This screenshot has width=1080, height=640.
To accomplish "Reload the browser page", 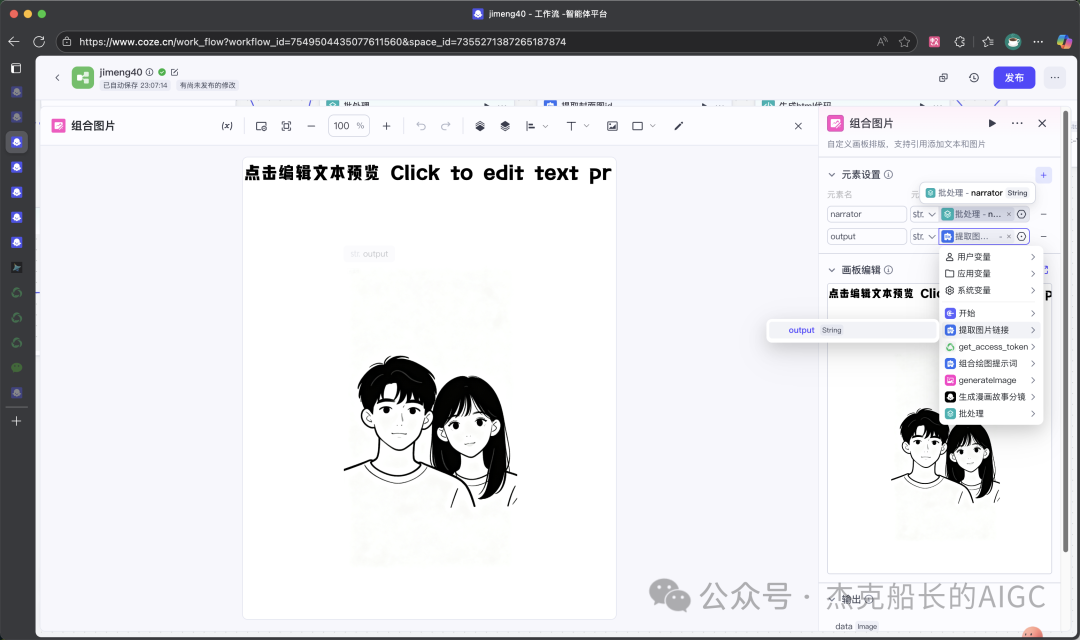I will [39, 41].
